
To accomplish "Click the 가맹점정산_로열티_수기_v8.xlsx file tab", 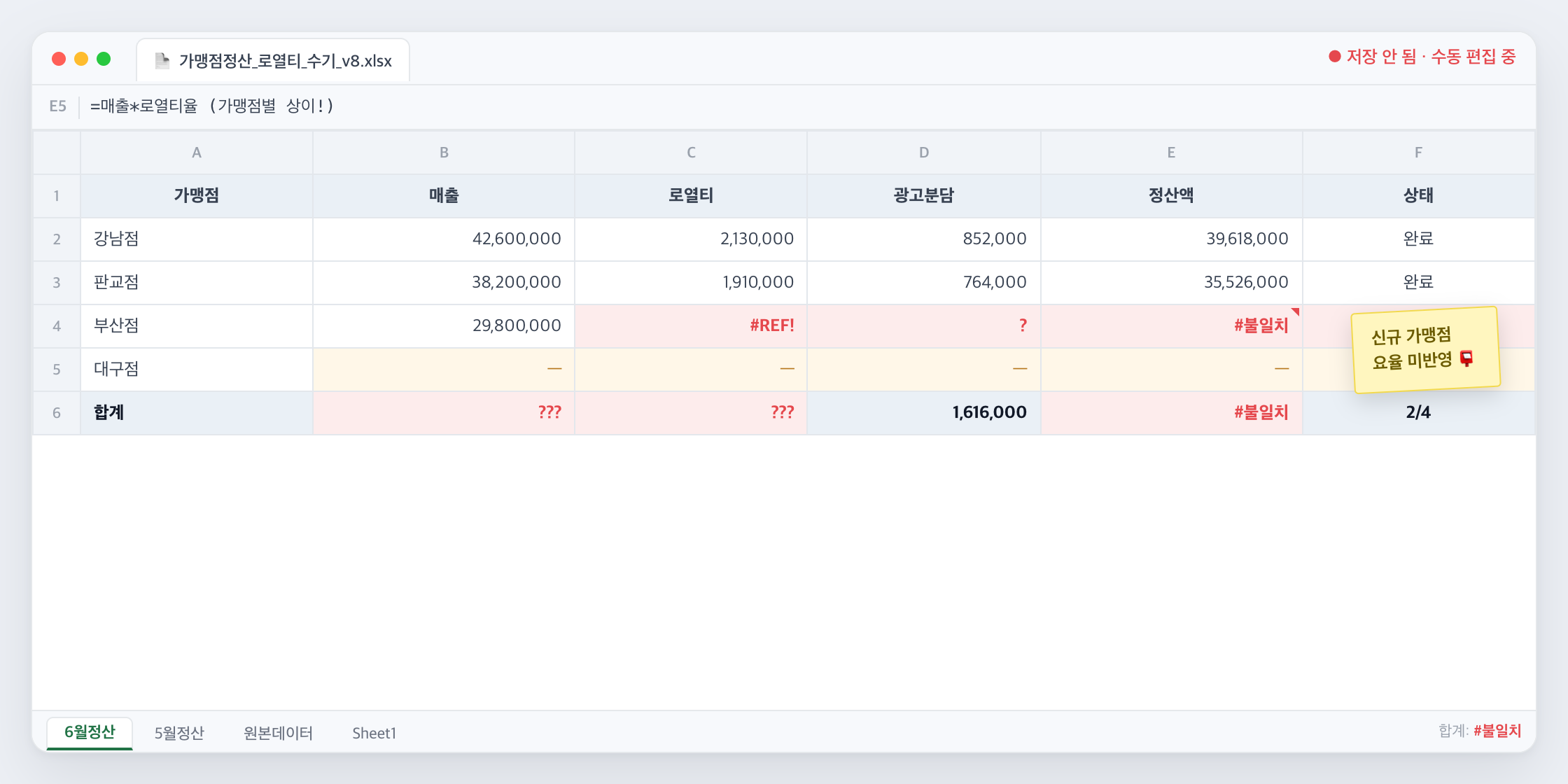I will click(x=273, y=61).
